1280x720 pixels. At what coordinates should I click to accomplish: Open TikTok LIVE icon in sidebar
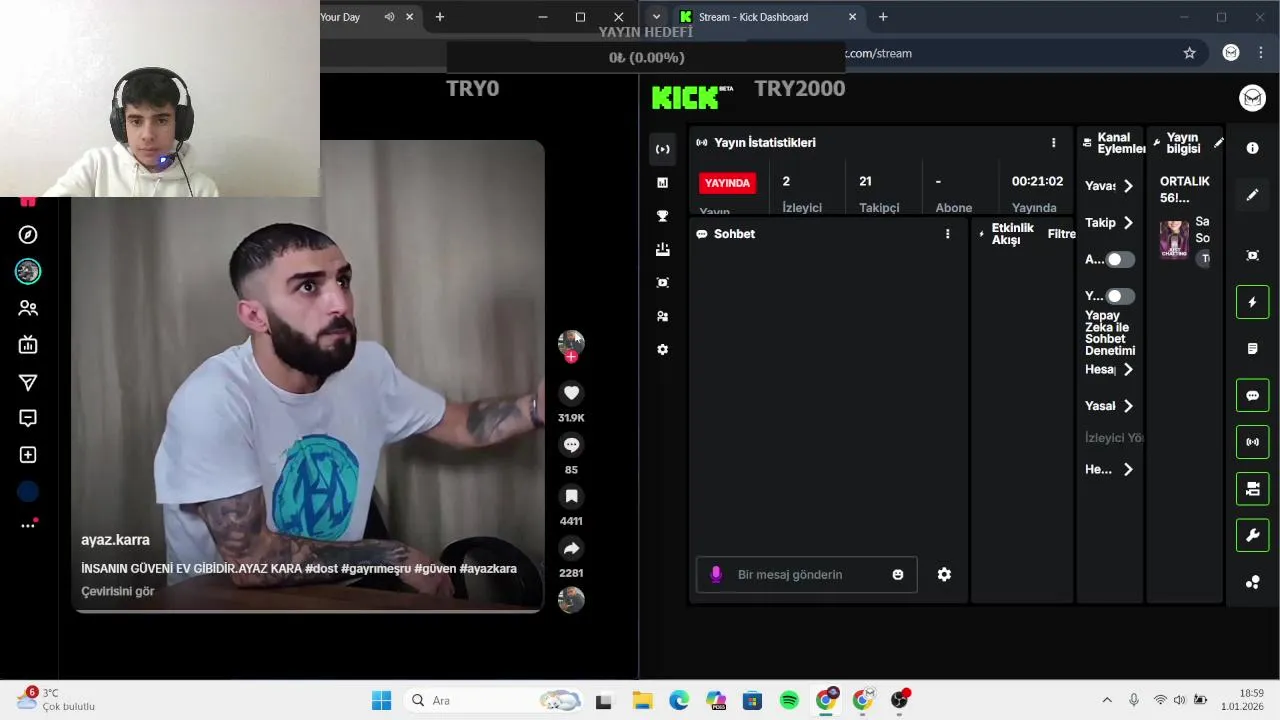click(x=28, y=345)
